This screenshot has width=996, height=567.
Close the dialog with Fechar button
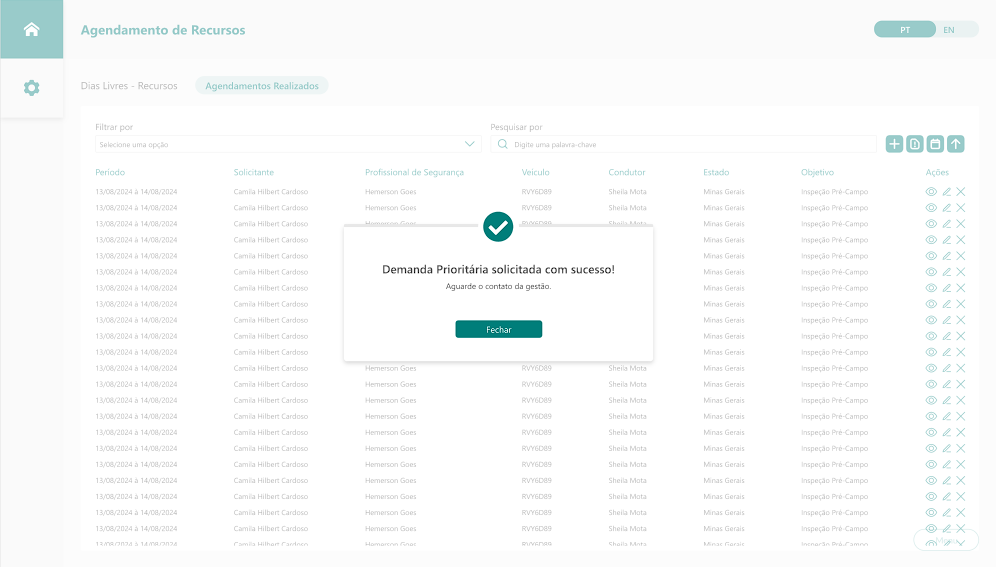499,330
